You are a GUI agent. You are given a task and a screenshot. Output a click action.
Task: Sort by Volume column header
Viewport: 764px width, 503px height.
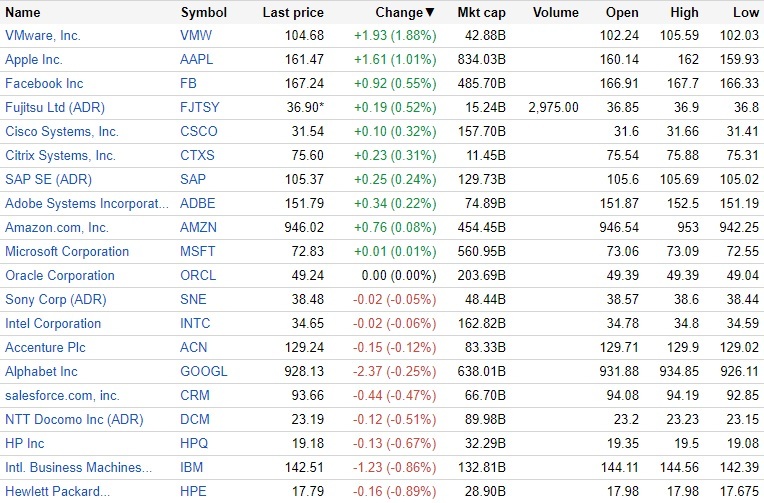point(555,13)
